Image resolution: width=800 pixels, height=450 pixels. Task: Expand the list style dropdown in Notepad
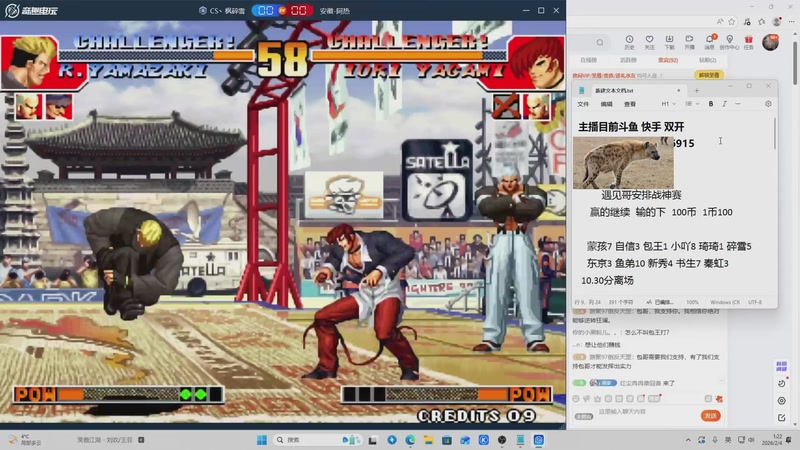(692, 104)
